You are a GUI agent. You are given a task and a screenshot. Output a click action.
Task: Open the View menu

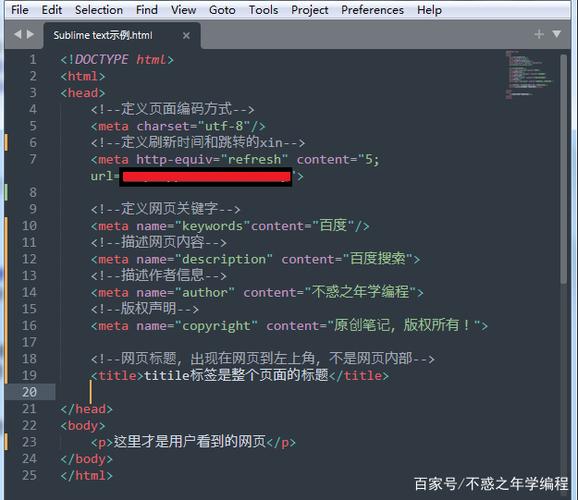tap(183, 10)
